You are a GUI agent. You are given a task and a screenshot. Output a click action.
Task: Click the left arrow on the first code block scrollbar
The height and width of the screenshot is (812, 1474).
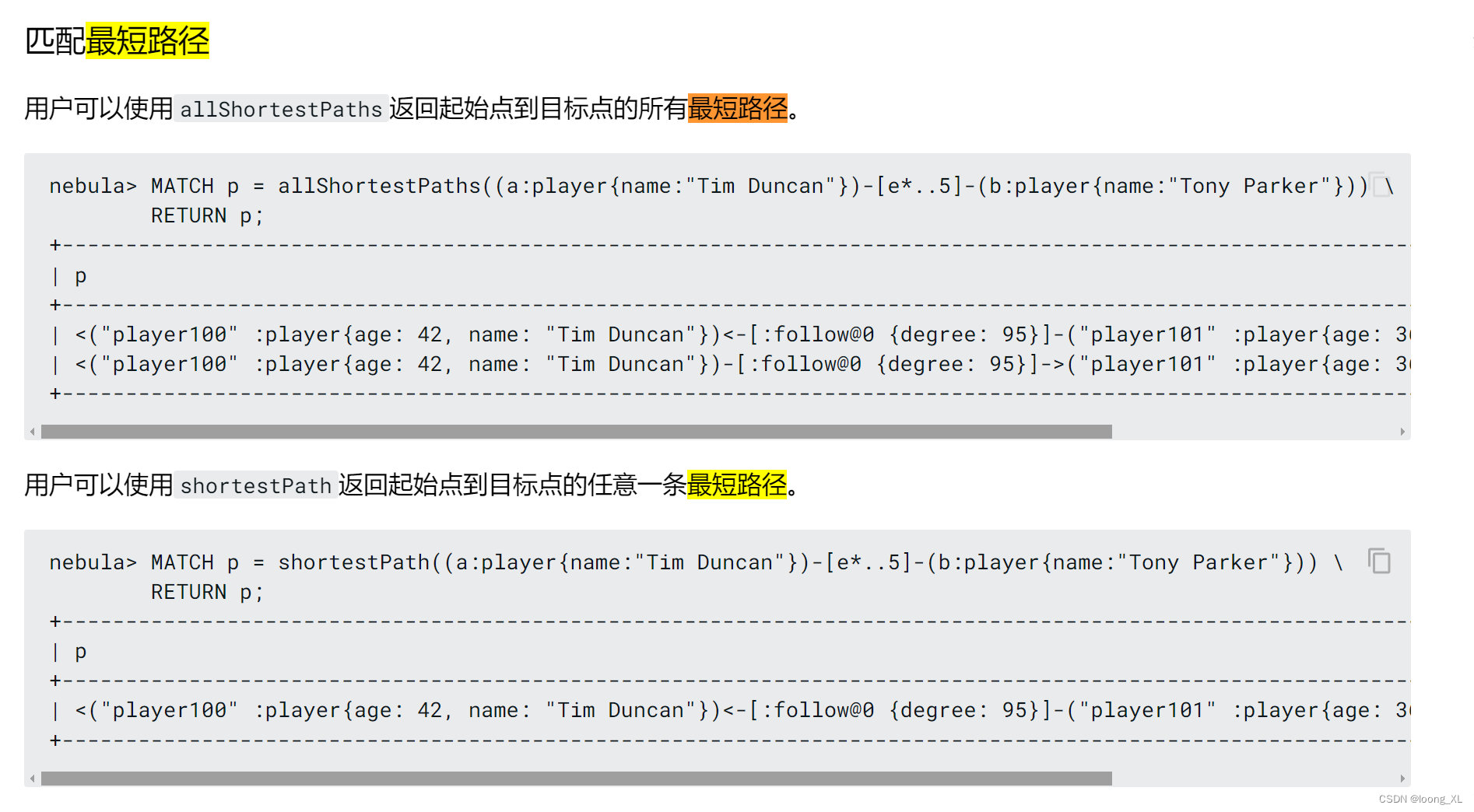pyautogui.click(x=31, y=432)
